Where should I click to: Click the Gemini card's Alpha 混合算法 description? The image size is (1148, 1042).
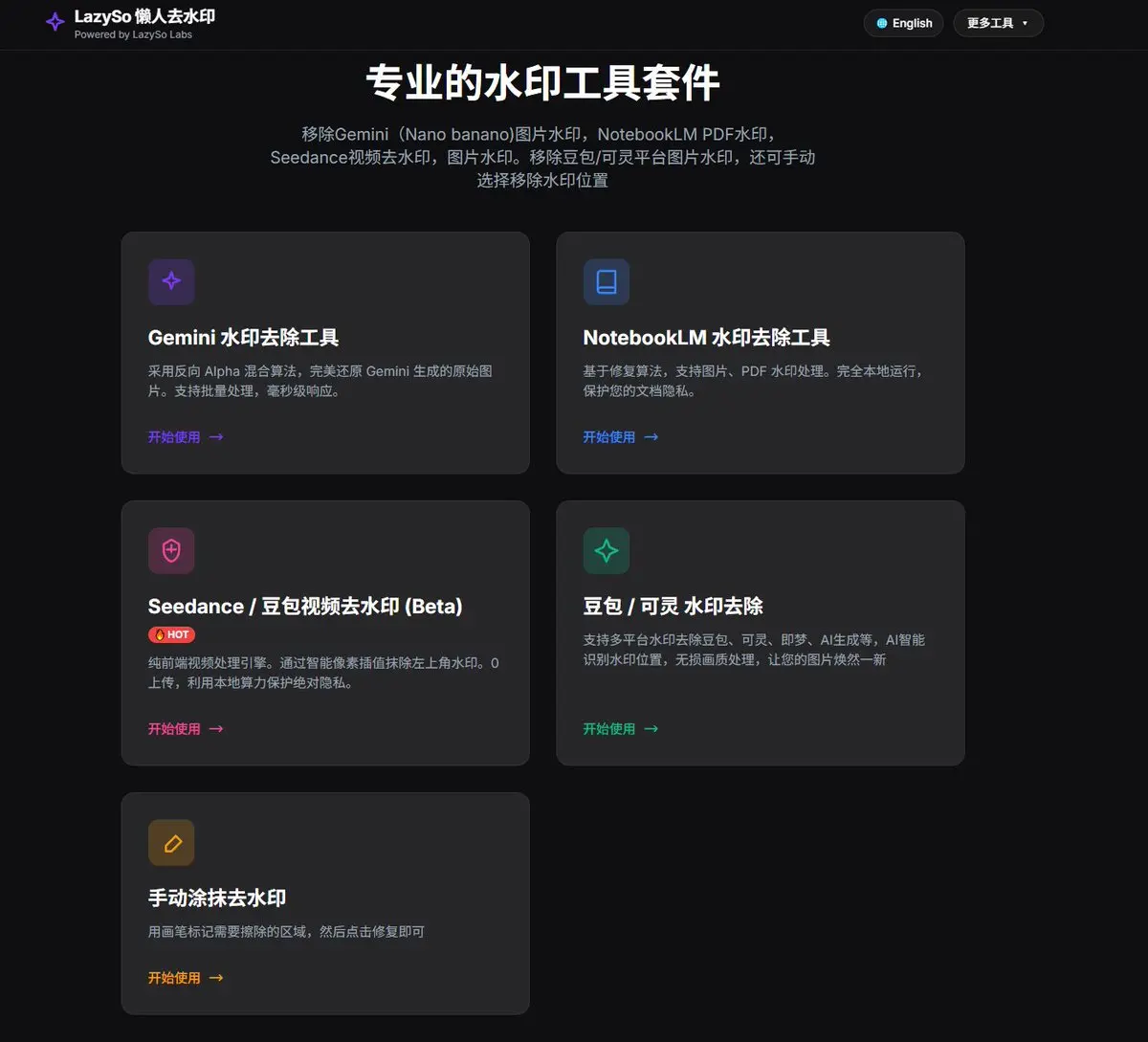pyautogui.click(x=320, y=381)
